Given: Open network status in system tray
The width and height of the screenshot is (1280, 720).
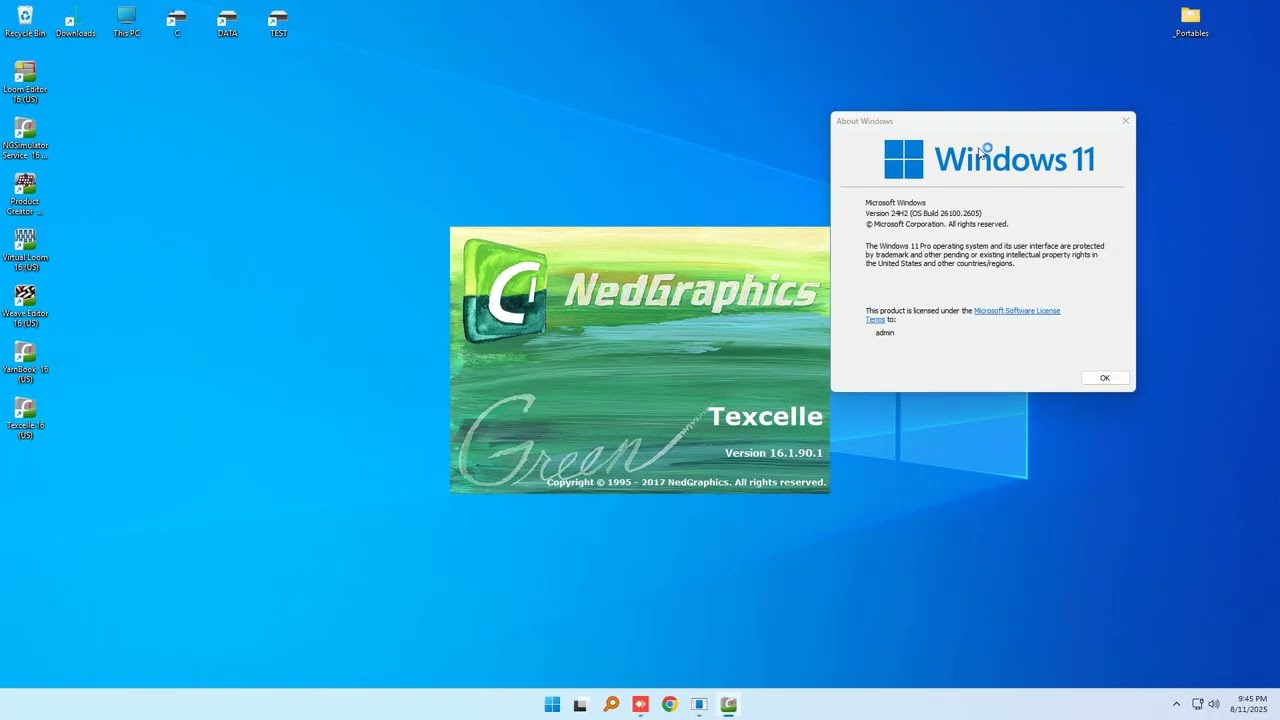Looking at the screenshot, I should [1197, 704].
